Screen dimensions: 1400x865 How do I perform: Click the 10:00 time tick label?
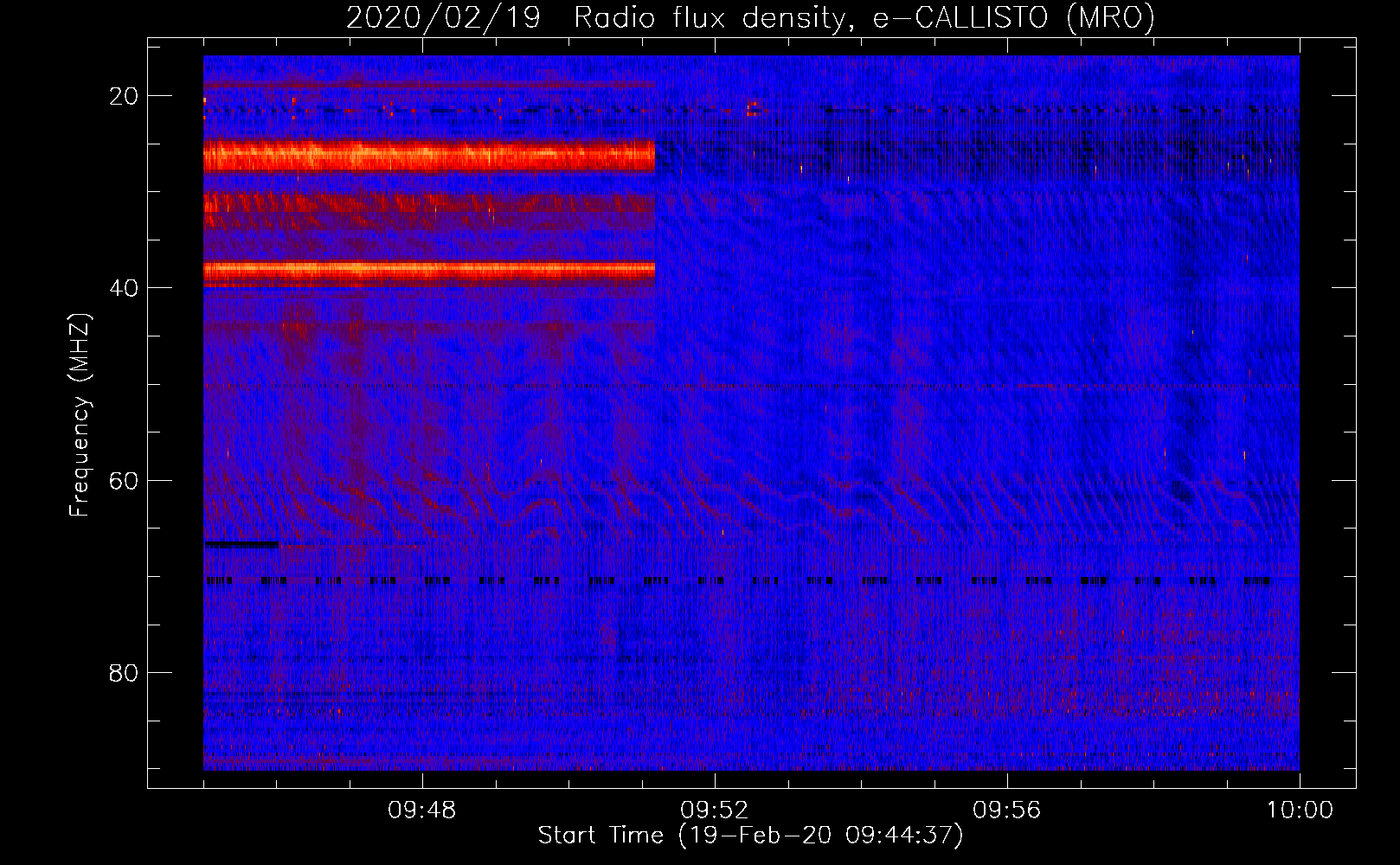pyautogui.click(x=1300, y=811)
